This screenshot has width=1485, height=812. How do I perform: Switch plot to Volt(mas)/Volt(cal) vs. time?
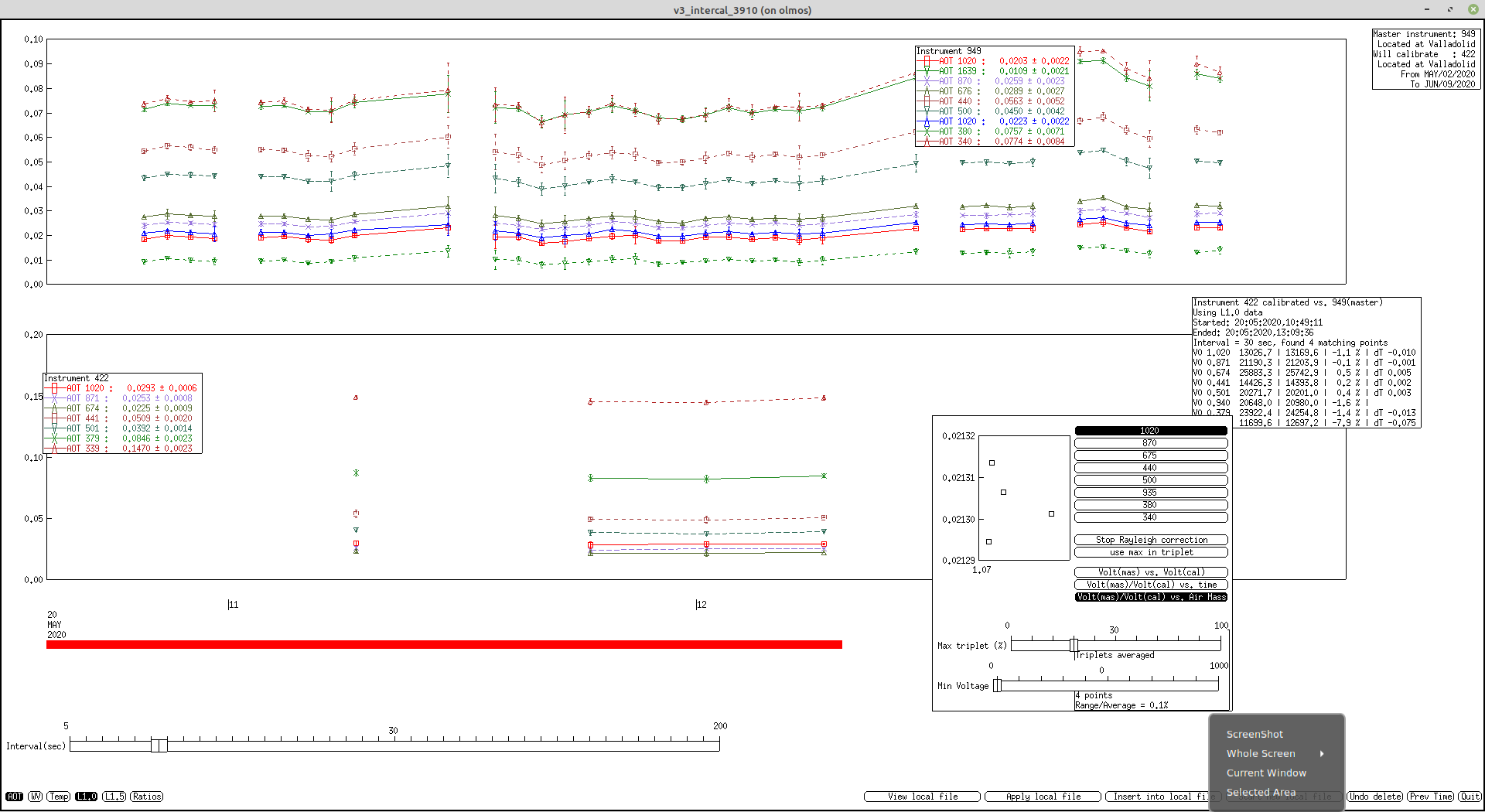coord(1151,585)
